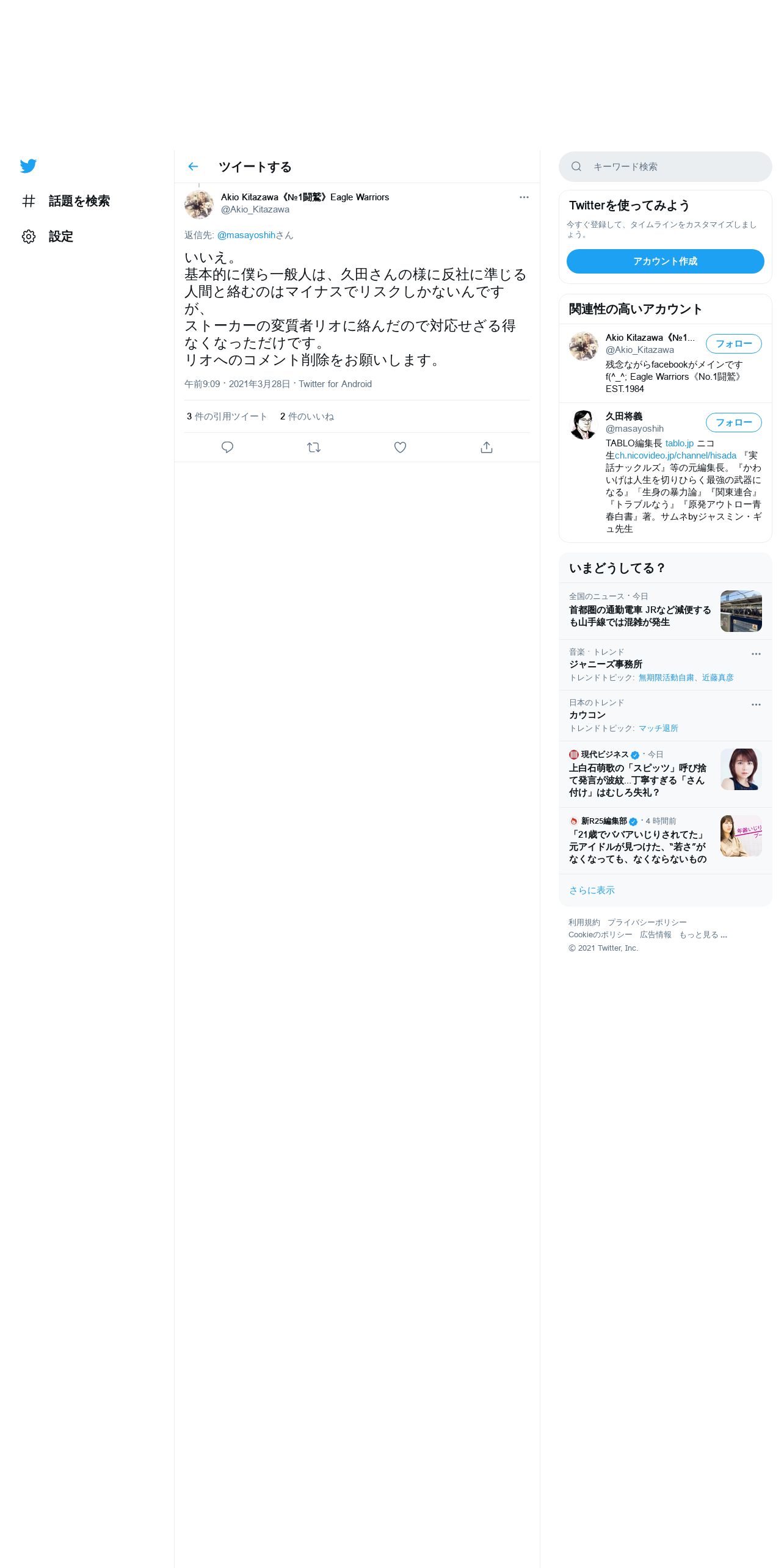
Task: Click 現代ビジネス source logo icon
Action: pos(574,755)
